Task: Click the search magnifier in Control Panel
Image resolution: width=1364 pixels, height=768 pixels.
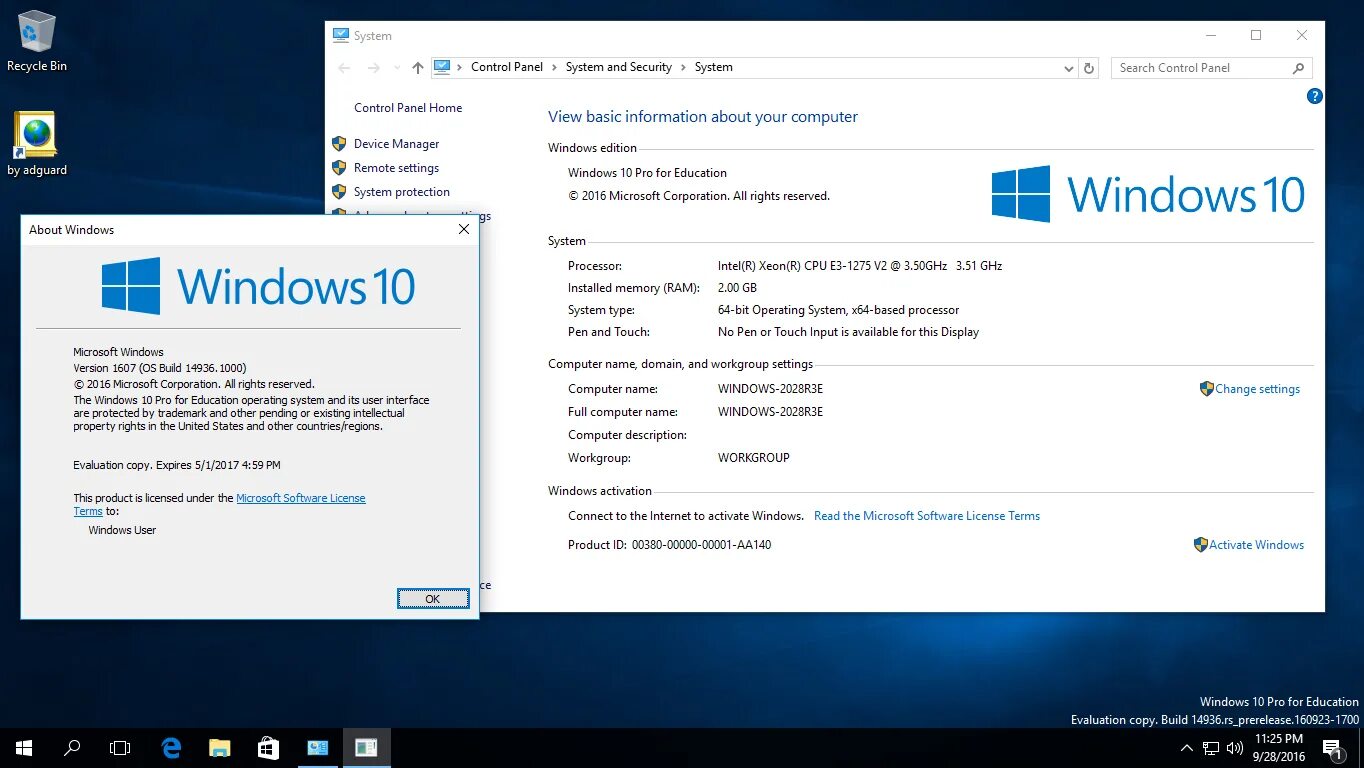Action: coord(1298,68)
